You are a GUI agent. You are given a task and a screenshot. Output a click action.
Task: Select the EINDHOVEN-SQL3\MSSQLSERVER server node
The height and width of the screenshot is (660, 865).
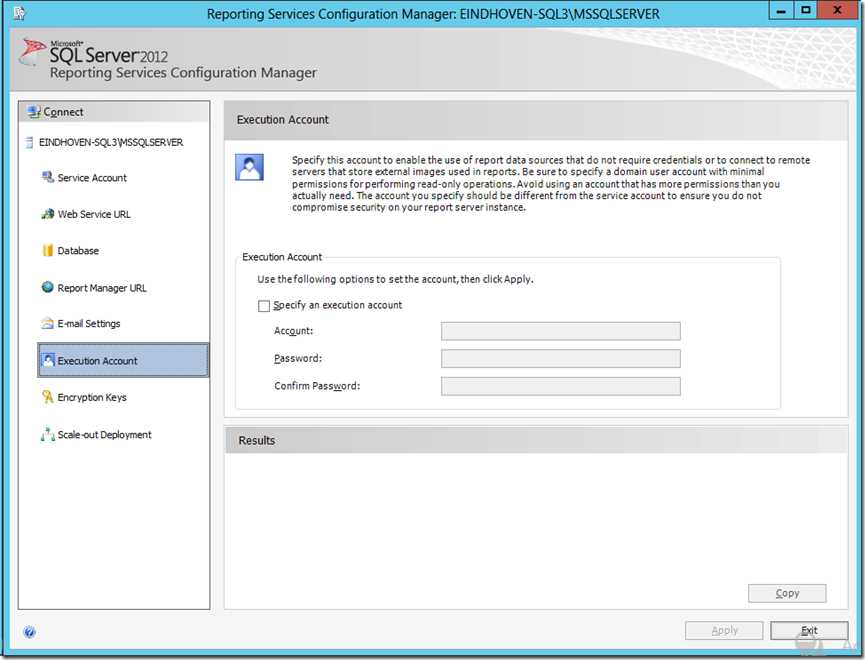coord(111,142)
